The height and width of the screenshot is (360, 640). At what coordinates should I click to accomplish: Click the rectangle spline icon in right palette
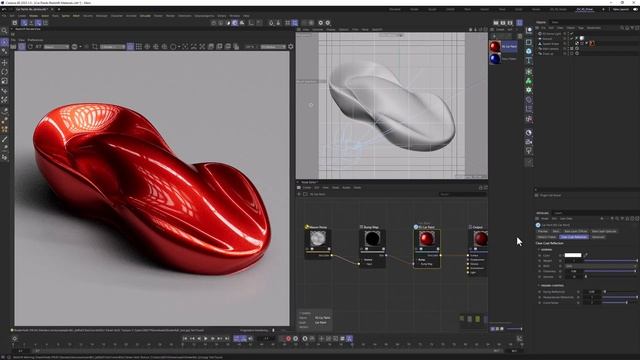pos(529,42)
